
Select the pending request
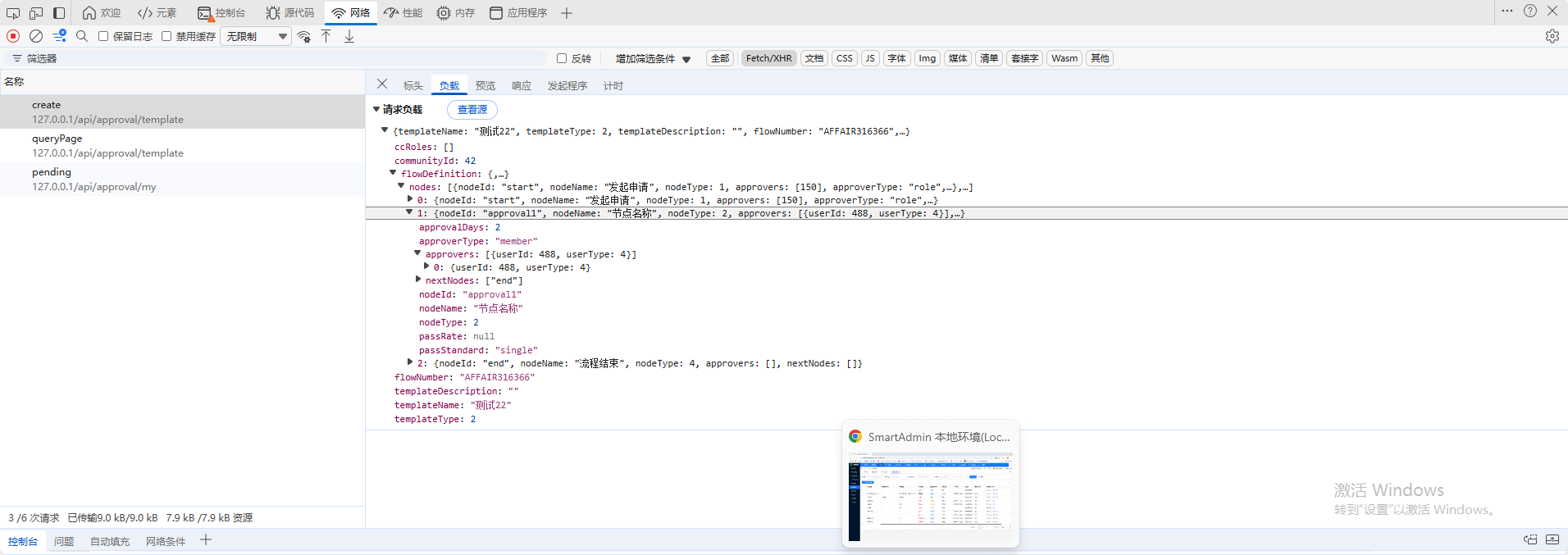(x=182, y=179)
